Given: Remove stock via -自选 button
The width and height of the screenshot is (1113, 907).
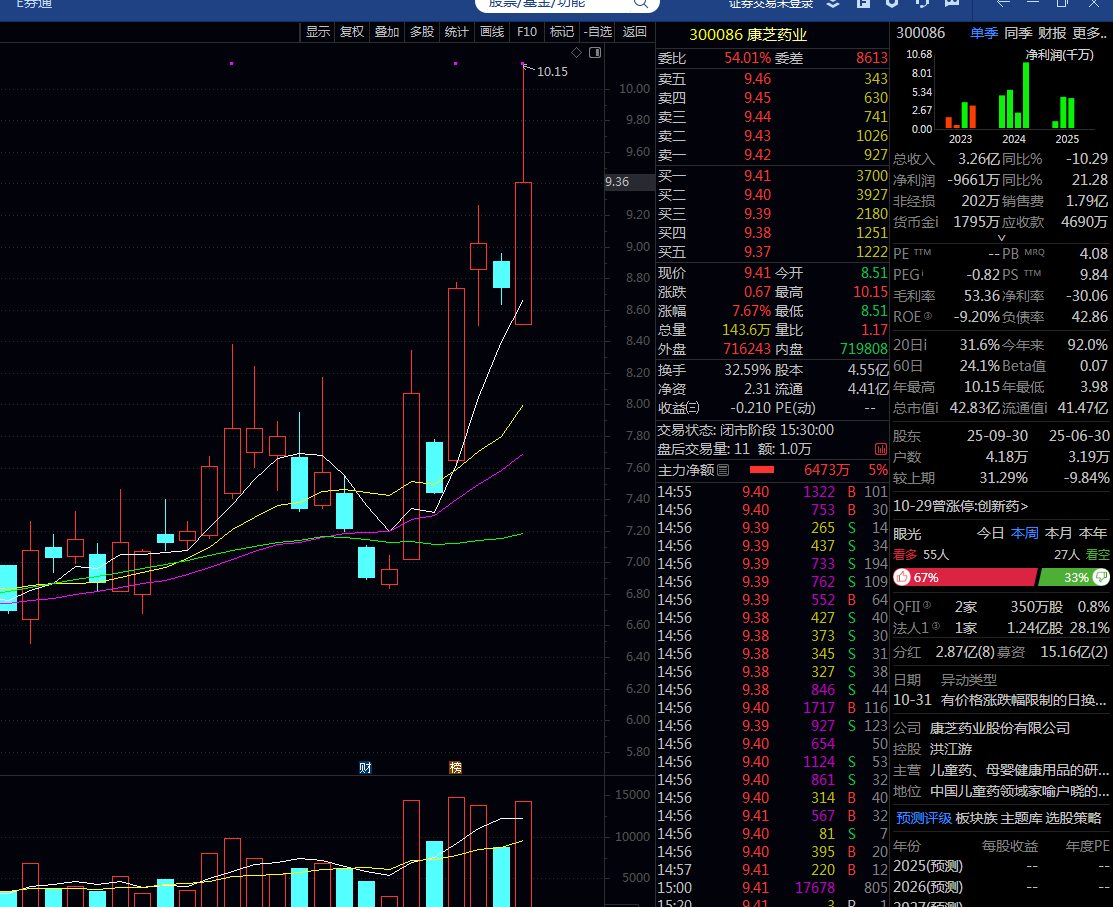Looking at the screenshot, I should coord(598,32).
